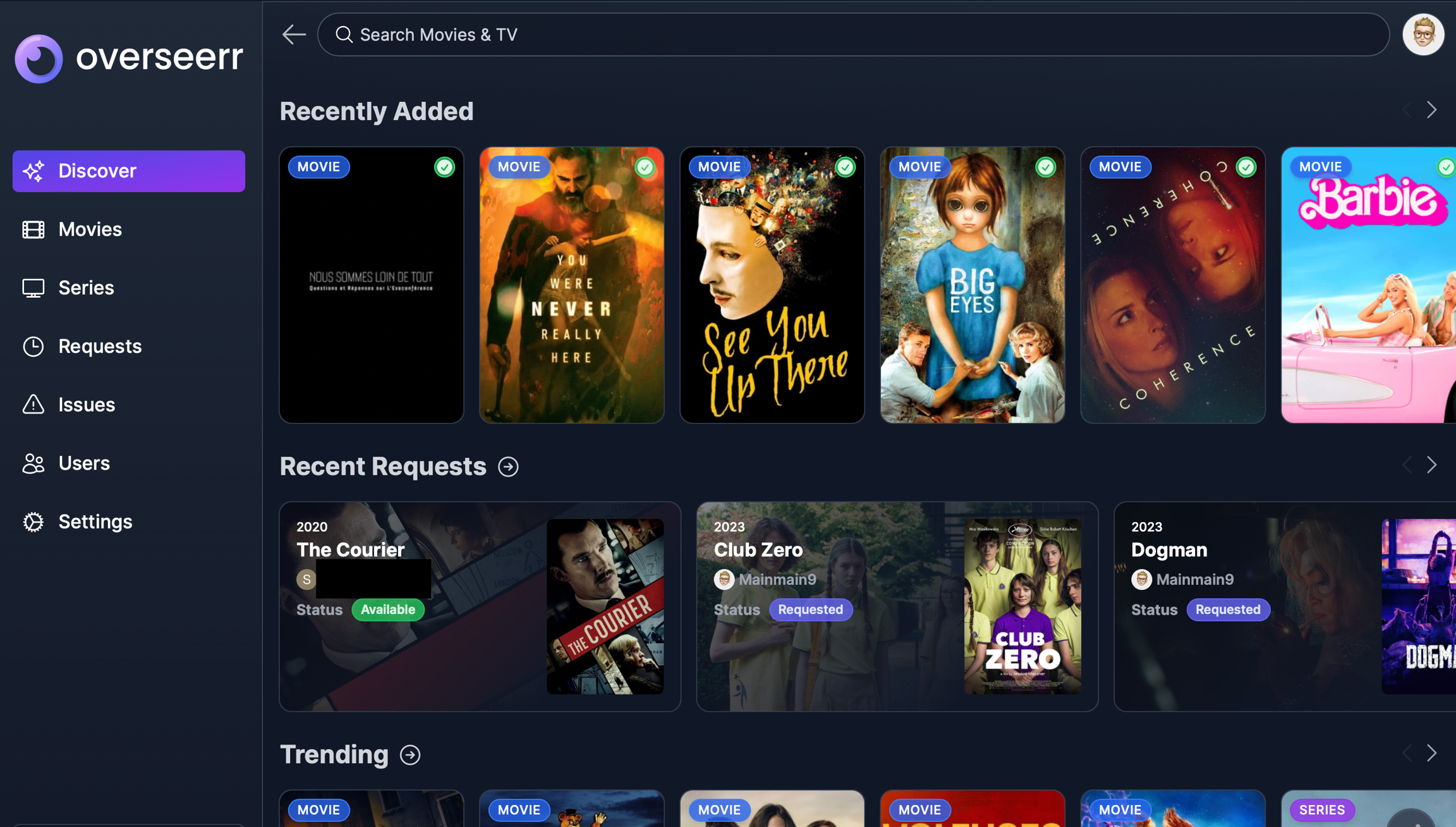Click the back arrow beside search
This screenshot has width=1456, height=827.
click(x=294, y=34)
